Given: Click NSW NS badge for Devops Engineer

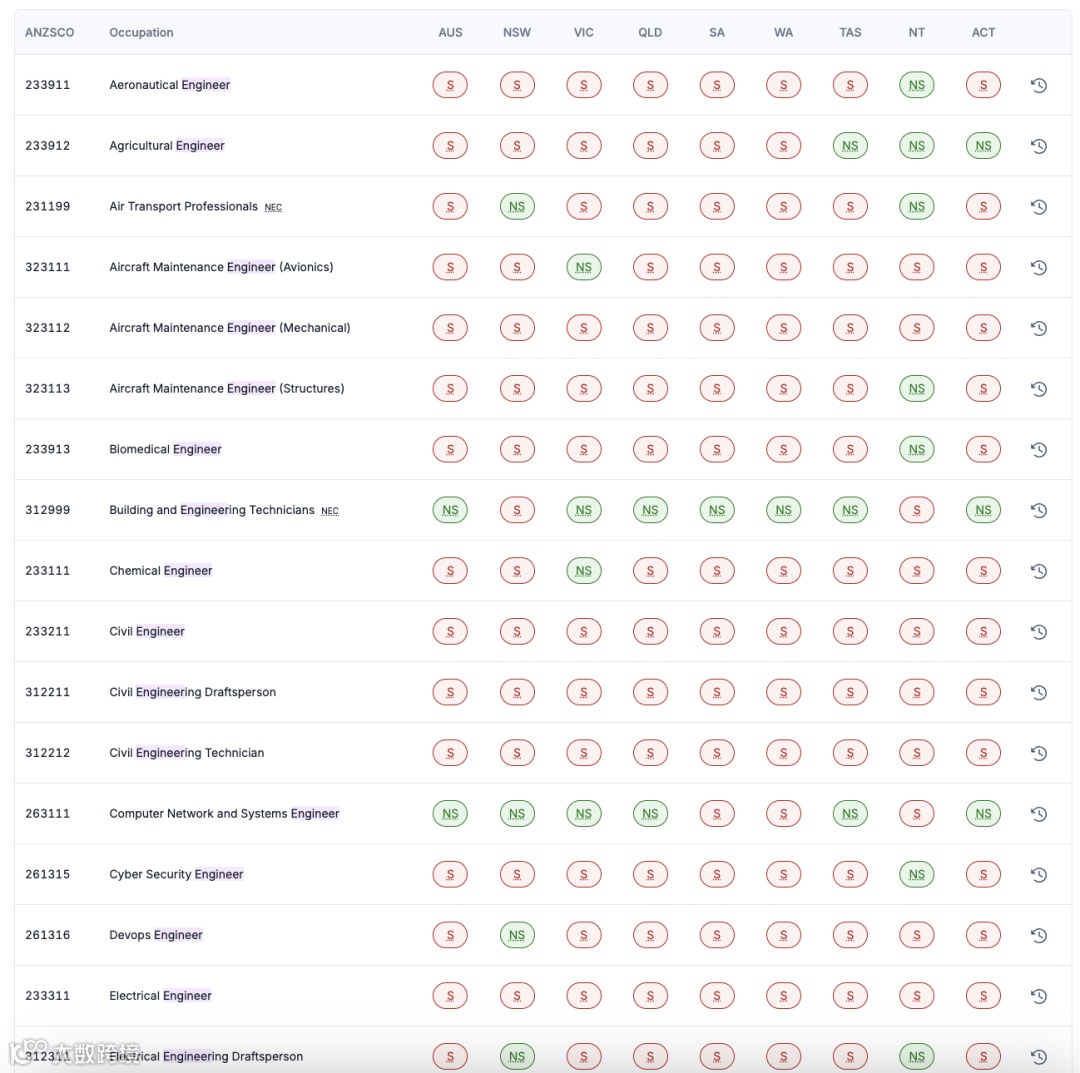Looking at the screenshot, I should pos(517,935).
